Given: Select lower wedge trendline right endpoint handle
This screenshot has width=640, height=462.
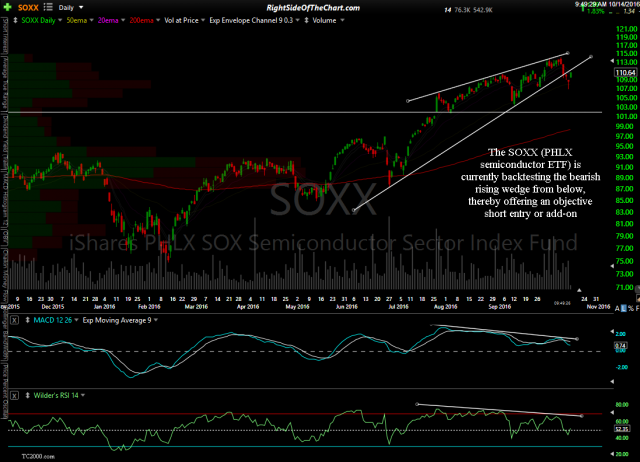Looking at the screenshot, I should (x=591, y=57).
